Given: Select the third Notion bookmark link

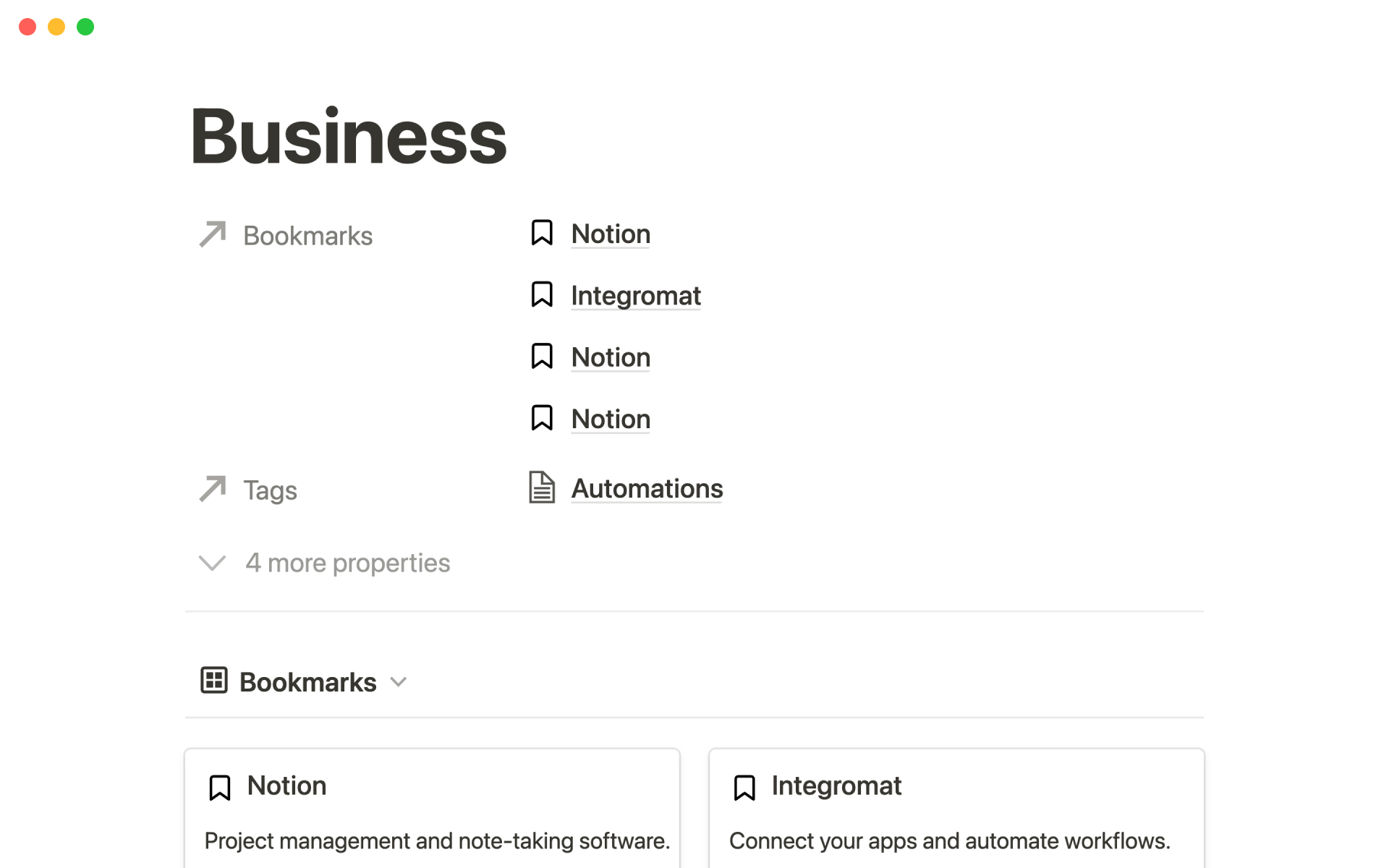Looking at the screenshot, I should (x=610, y=356).
